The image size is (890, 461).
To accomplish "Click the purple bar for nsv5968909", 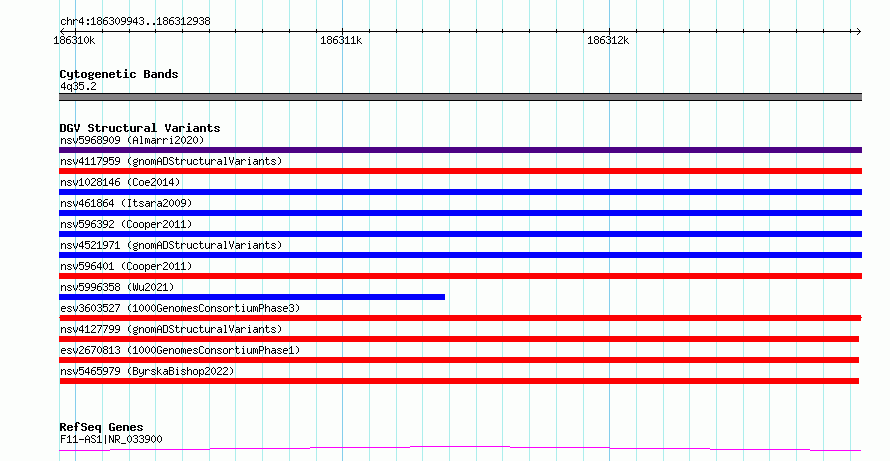I will tap(460, 150).
